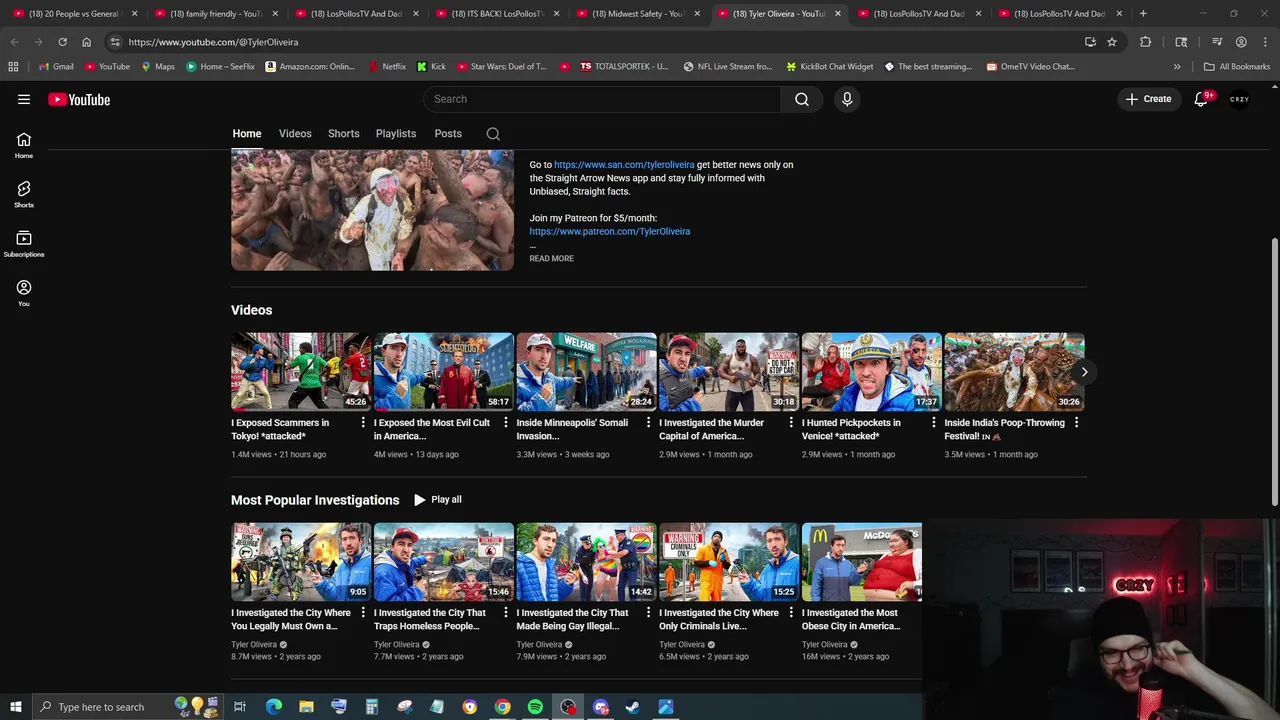Open Kick bookmark
The image size is (1280, 720).
click(431, 67)
